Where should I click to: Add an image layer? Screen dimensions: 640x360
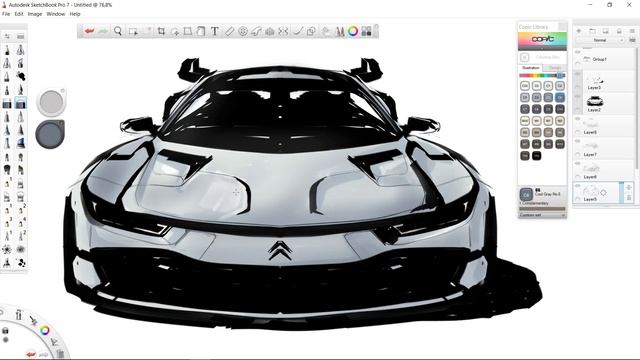pyautogui.click(x=606, y=31)
